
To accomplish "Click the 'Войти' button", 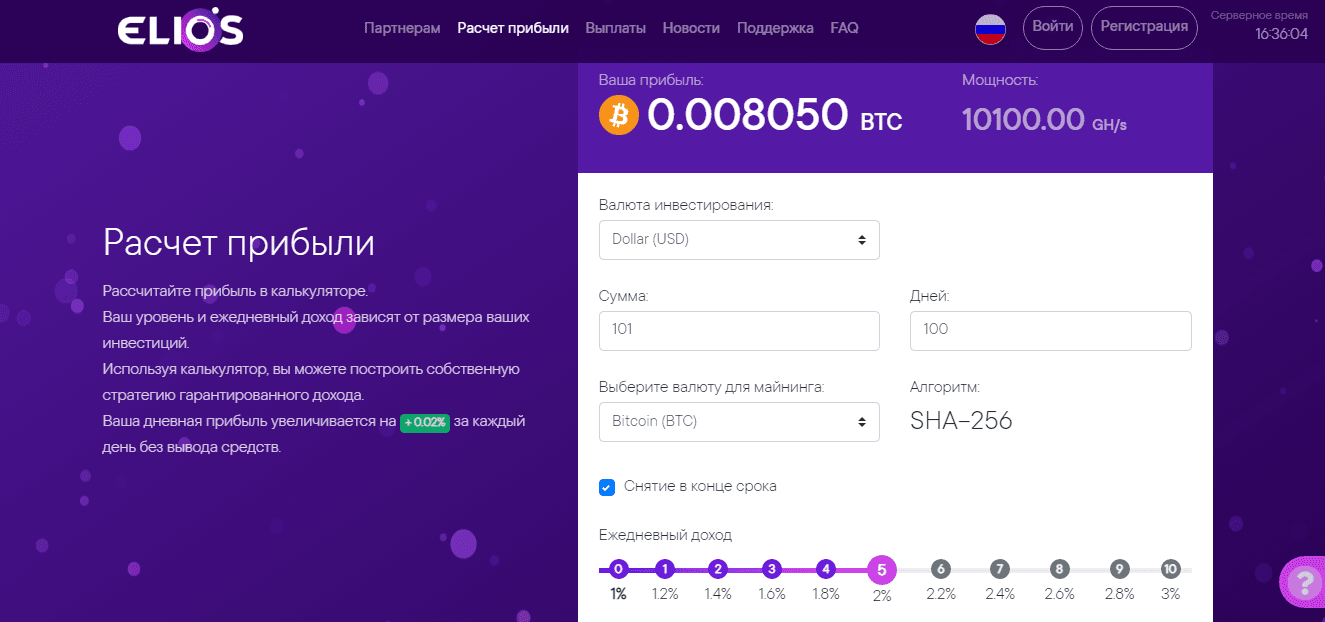I will click(x=1052, y=28).
